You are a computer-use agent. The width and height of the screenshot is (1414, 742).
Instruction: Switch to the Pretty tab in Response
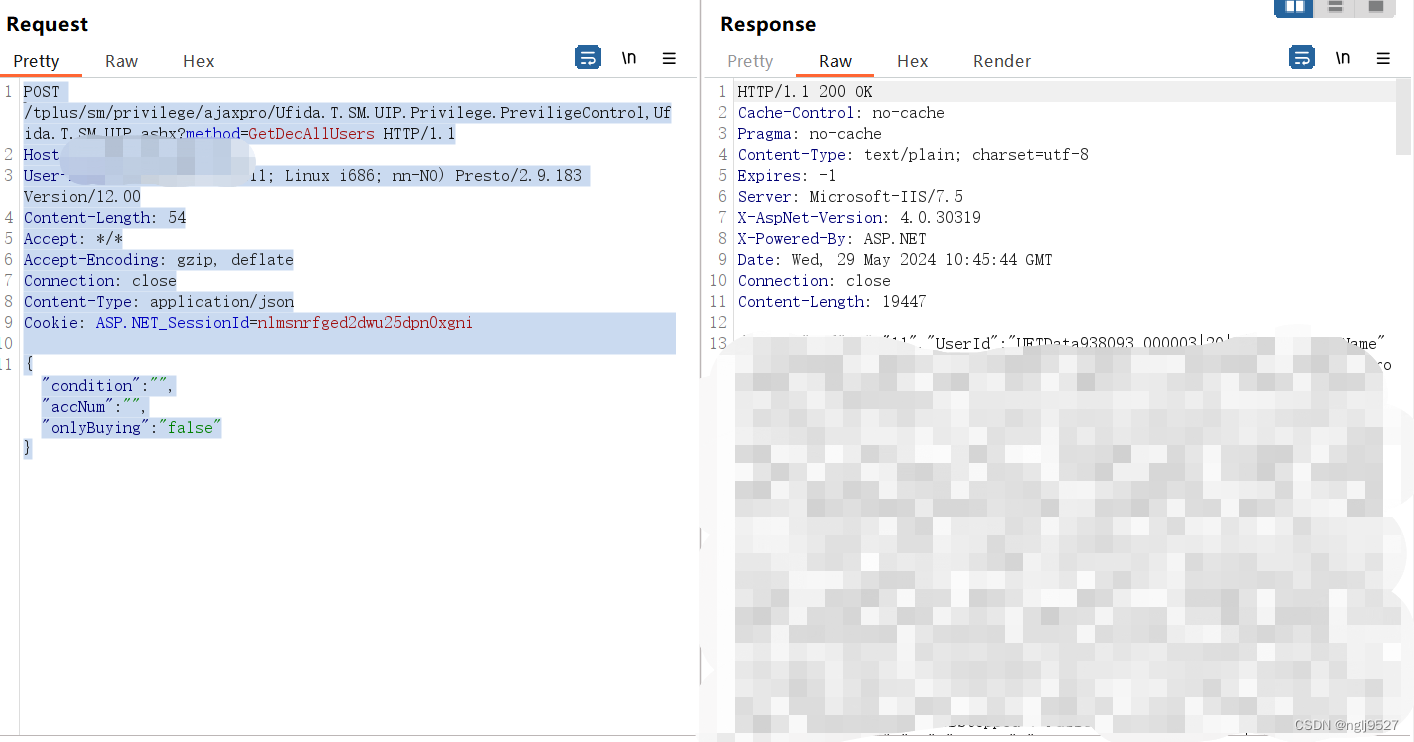[750, 61]
